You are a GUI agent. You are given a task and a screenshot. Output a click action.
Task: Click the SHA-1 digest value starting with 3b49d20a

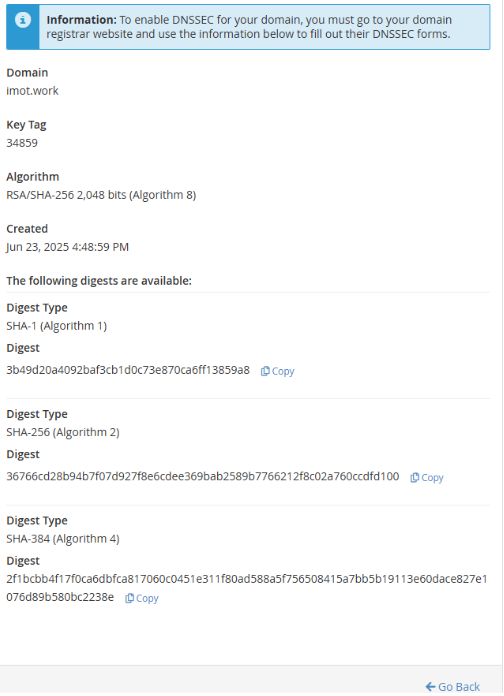click(128, 370)
